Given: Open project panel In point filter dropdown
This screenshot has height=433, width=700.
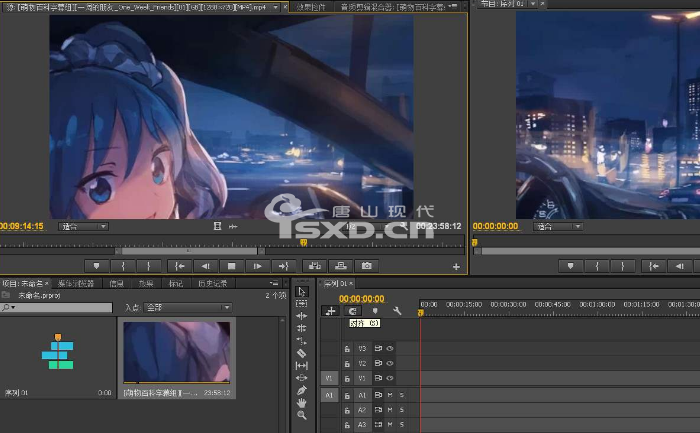Looking at the screenshot, I should click(x=188, y=307).
